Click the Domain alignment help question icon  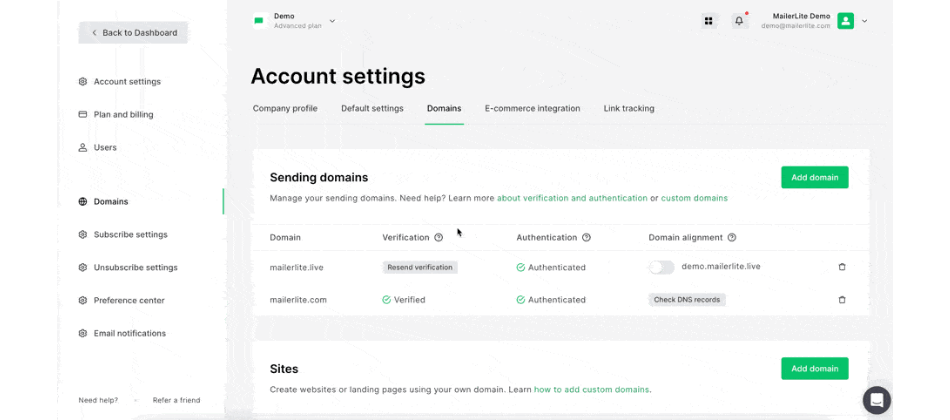pyautogui.click(x=732, y=238)
